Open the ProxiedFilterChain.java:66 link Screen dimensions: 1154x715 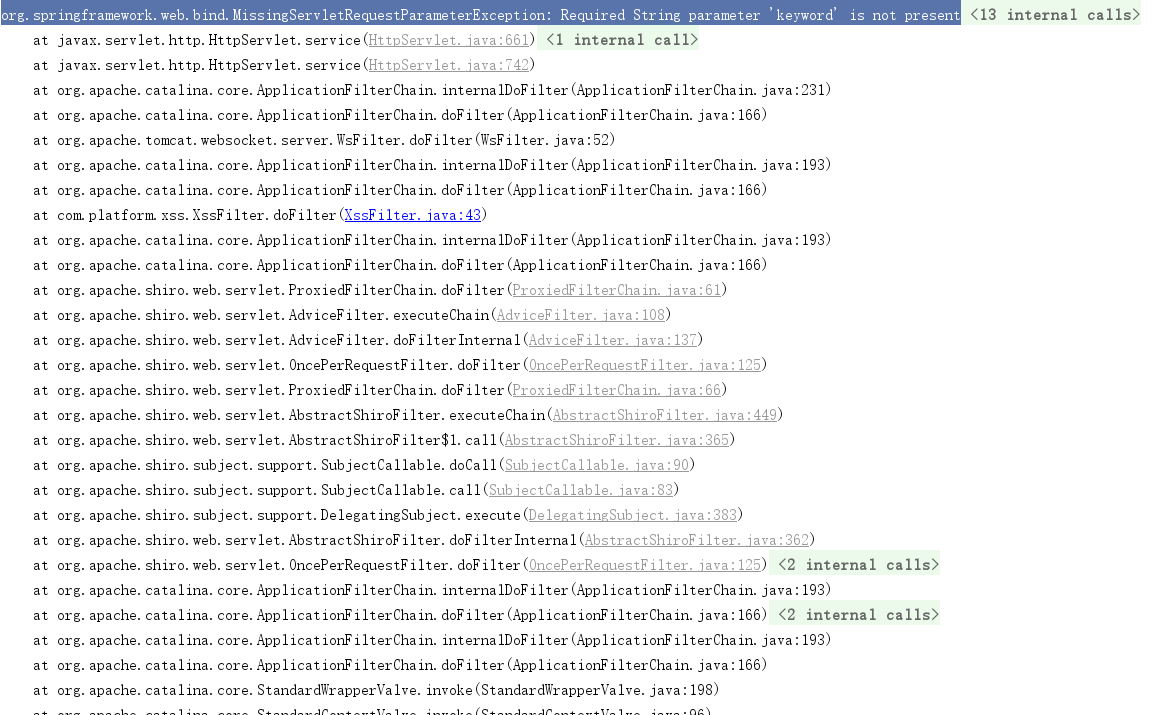(616, 390)
